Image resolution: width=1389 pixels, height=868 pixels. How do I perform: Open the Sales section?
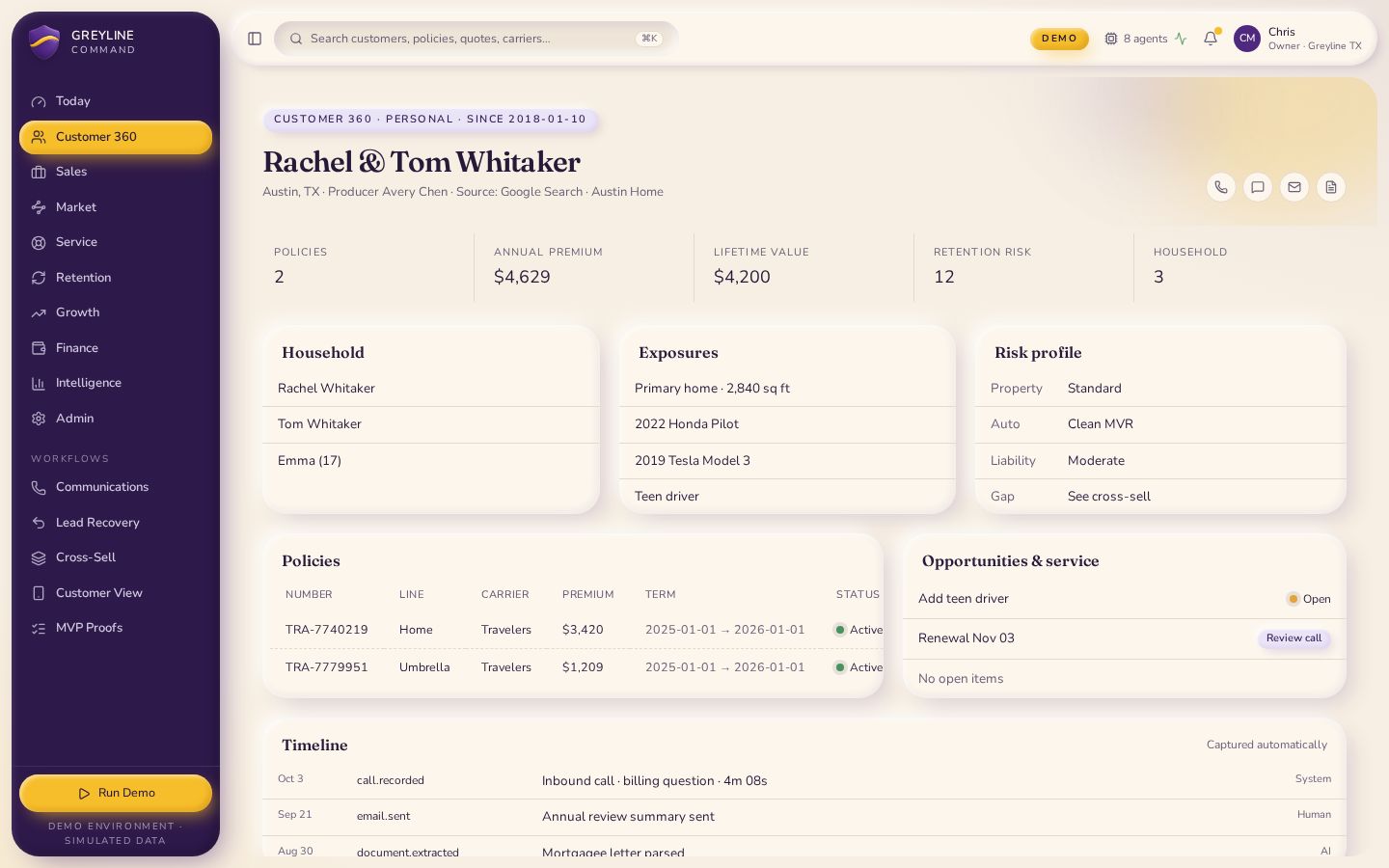116,172
